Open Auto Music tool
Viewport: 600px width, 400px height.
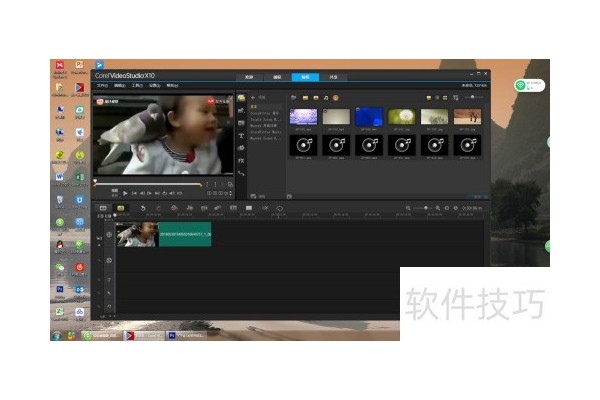[x=204, y=208]
